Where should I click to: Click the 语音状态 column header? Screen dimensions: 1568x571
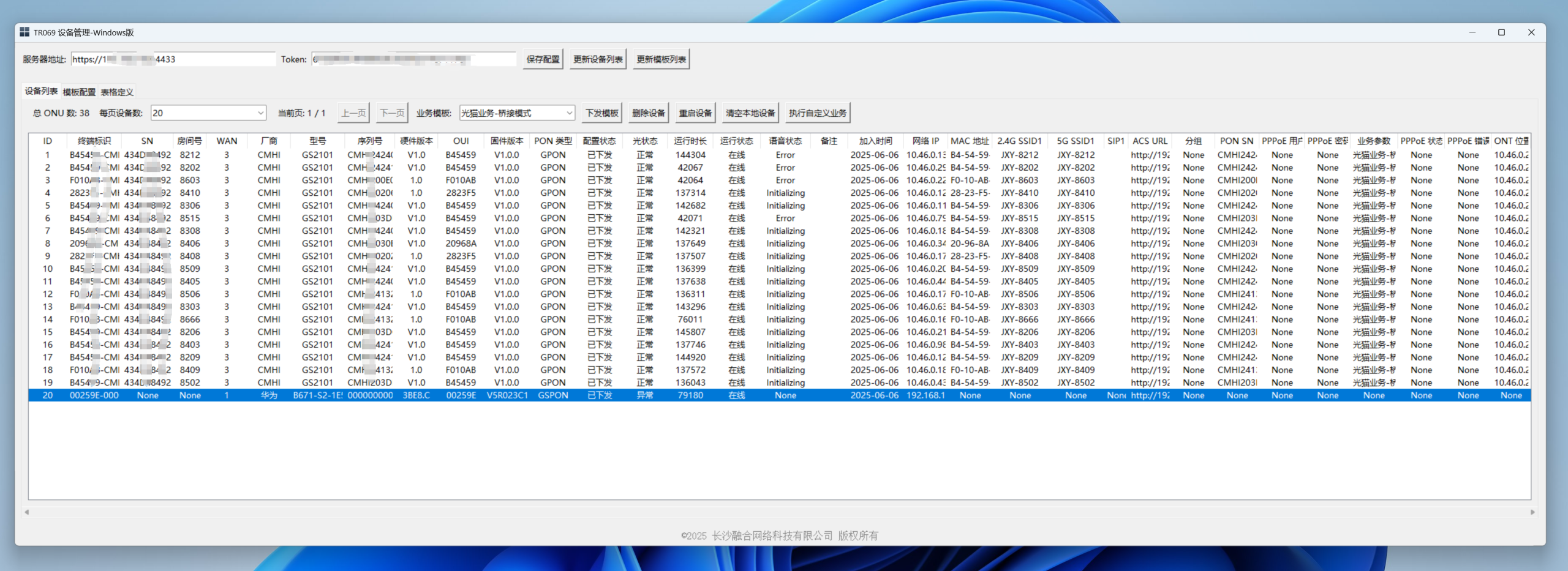785,141
